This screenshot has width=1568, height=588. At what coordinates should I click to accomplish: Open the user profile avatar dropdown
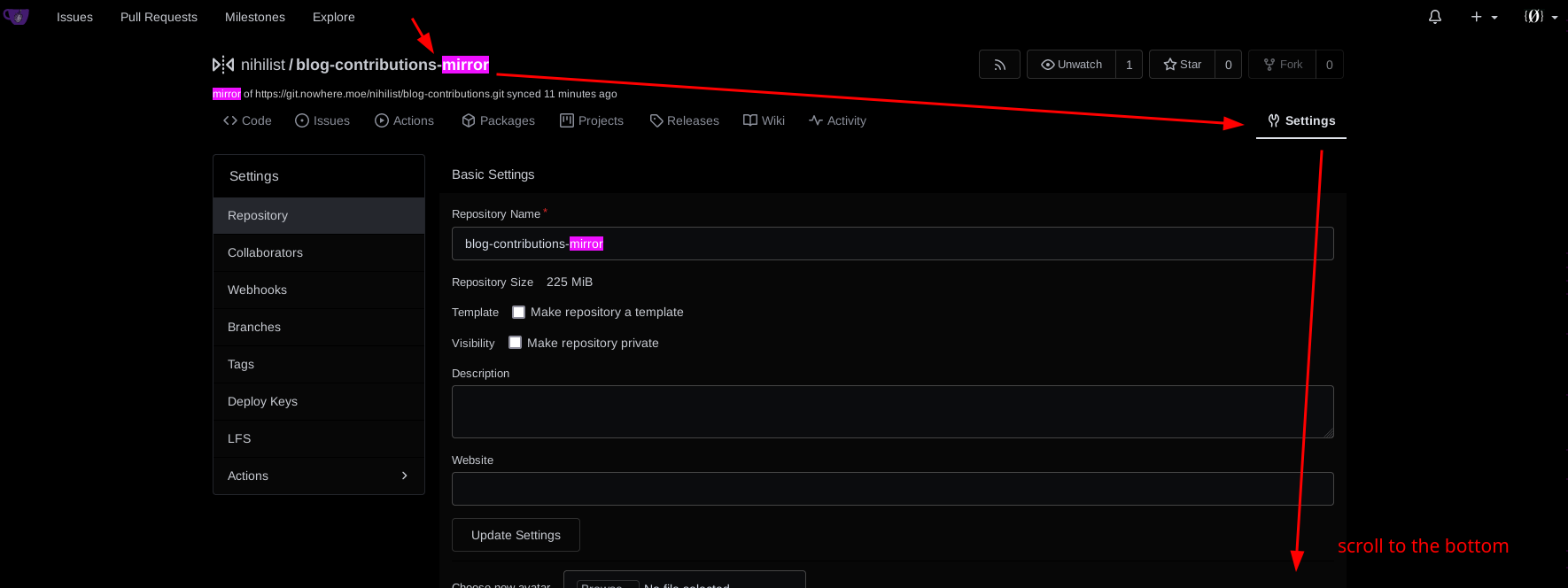tap(1540, 17)
